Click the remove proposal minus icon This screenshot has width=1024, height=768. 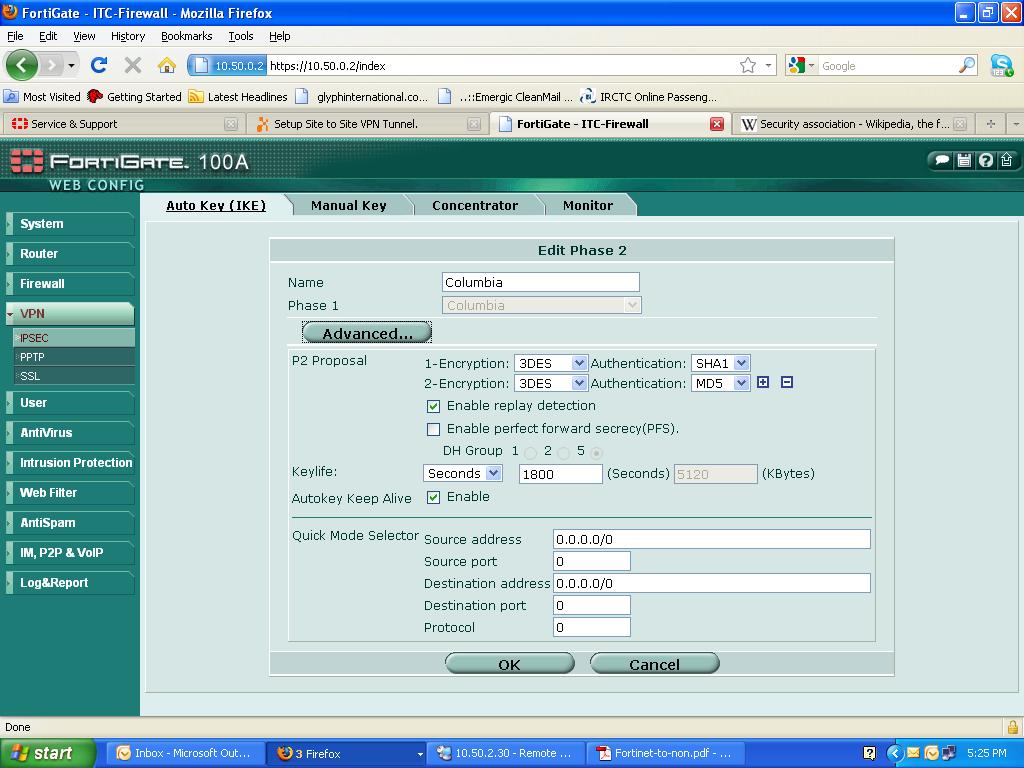click(x=787, y=382)
